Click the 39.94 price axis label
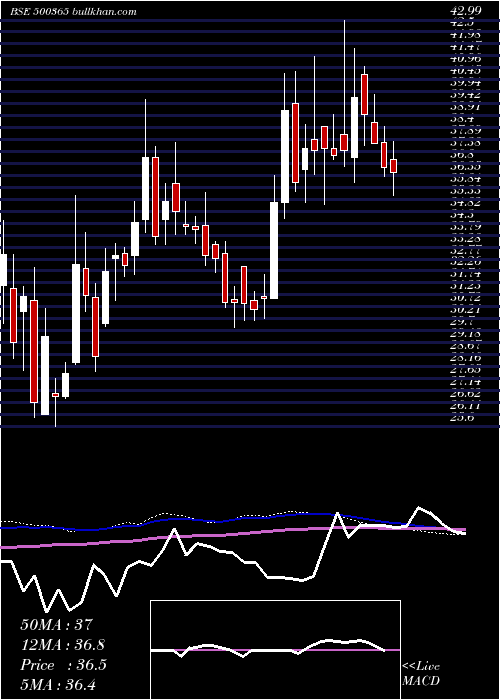 (x=465, y=83)
